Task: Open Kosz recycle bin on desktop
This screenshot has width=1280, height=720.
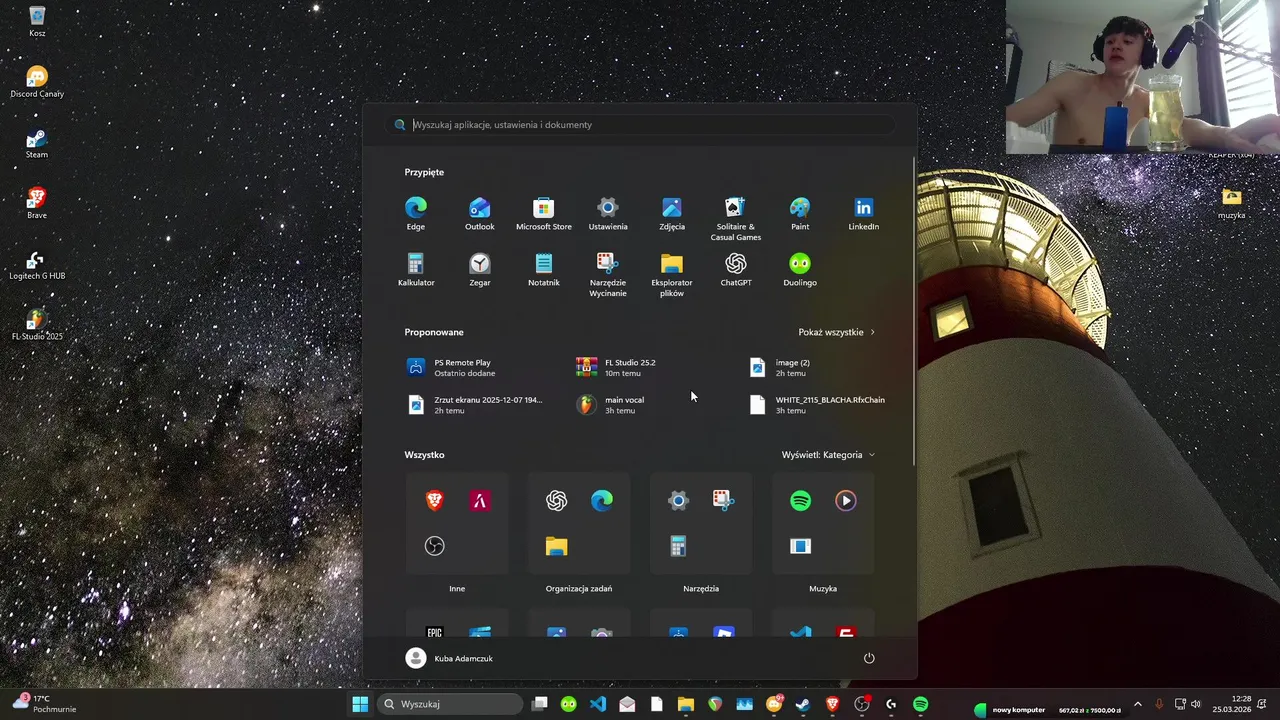Action: pyautogui.click(x=37, y=22)
